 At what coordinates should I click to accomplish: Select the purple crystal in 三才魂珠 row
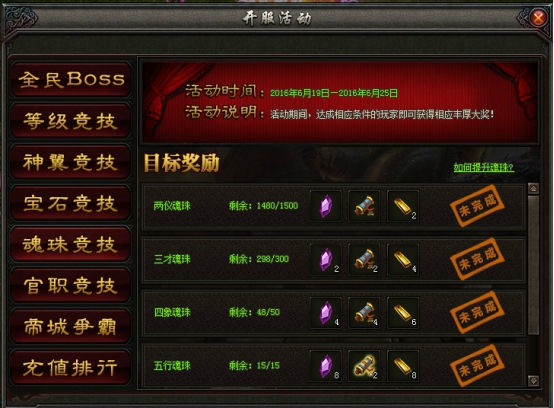pyautogui.click(x=325, y=259)
